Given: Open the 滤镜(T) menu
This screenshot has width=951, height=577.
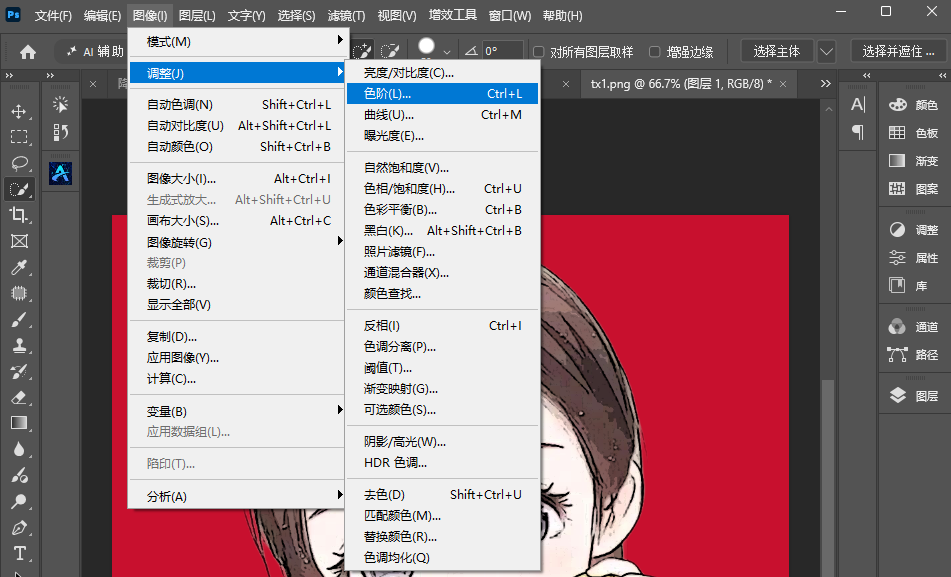Looking at the screenshot, I should (x=346, y=16).
